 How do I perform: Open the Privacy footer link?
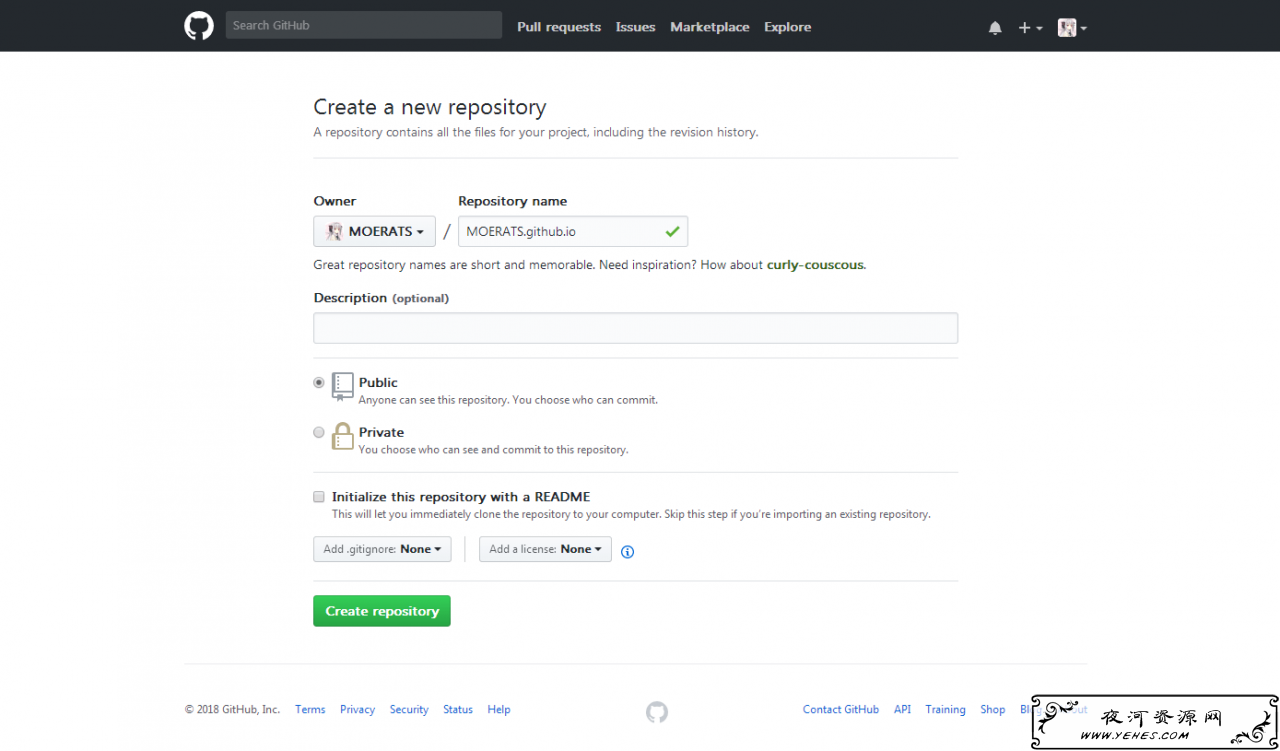[x=357, y=709]
